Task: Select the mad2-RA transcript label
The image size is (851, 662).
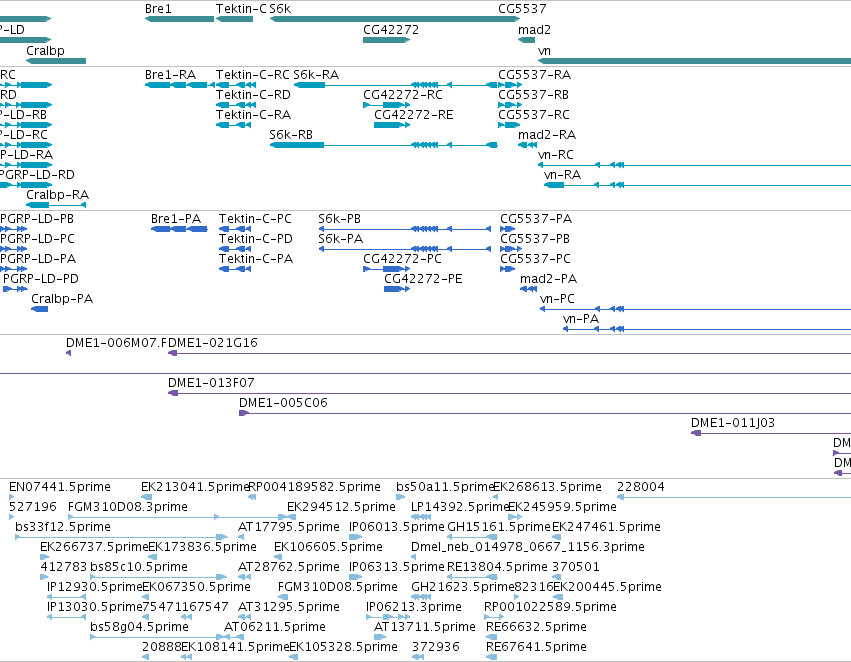Action: 547,135
